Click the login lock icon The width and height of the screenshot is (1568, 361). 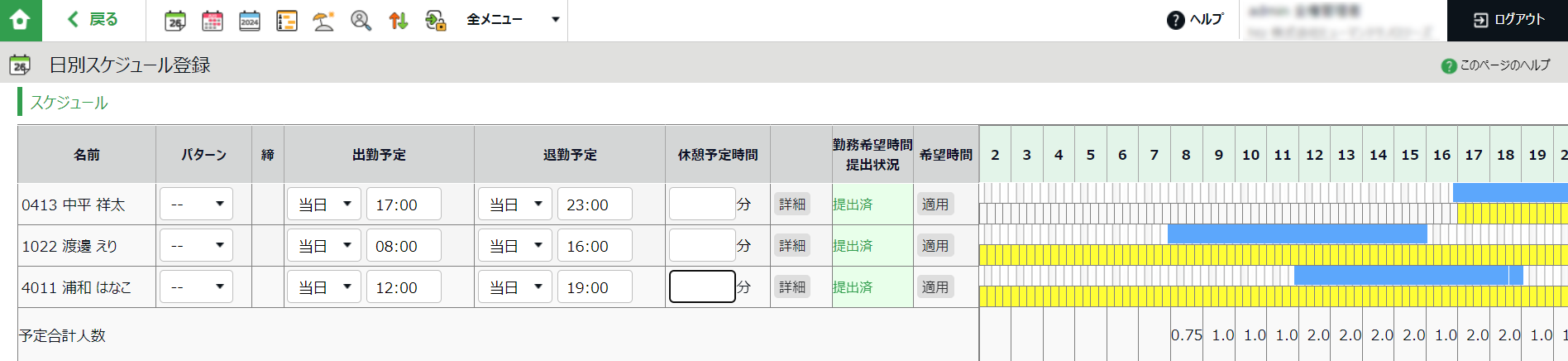[x=436, y=21]
